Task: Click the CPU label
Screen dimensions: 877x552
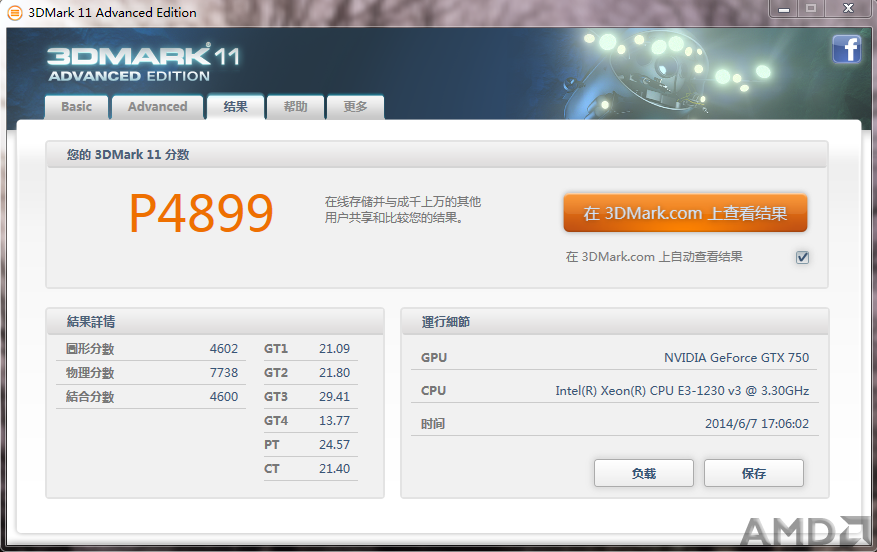Action: (x=433, y=391)
